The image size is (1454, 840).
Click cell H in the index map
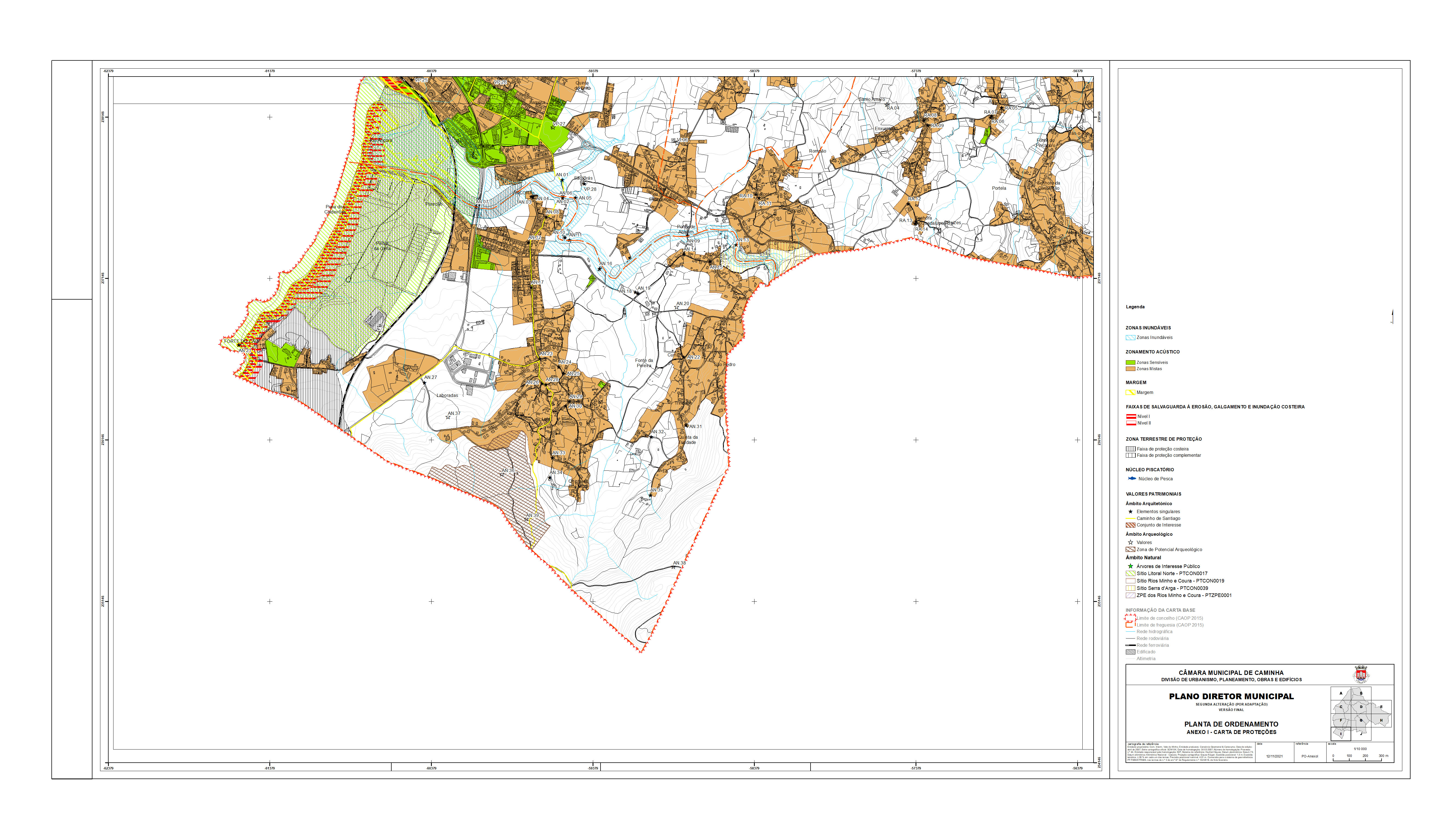point(1381,721)
